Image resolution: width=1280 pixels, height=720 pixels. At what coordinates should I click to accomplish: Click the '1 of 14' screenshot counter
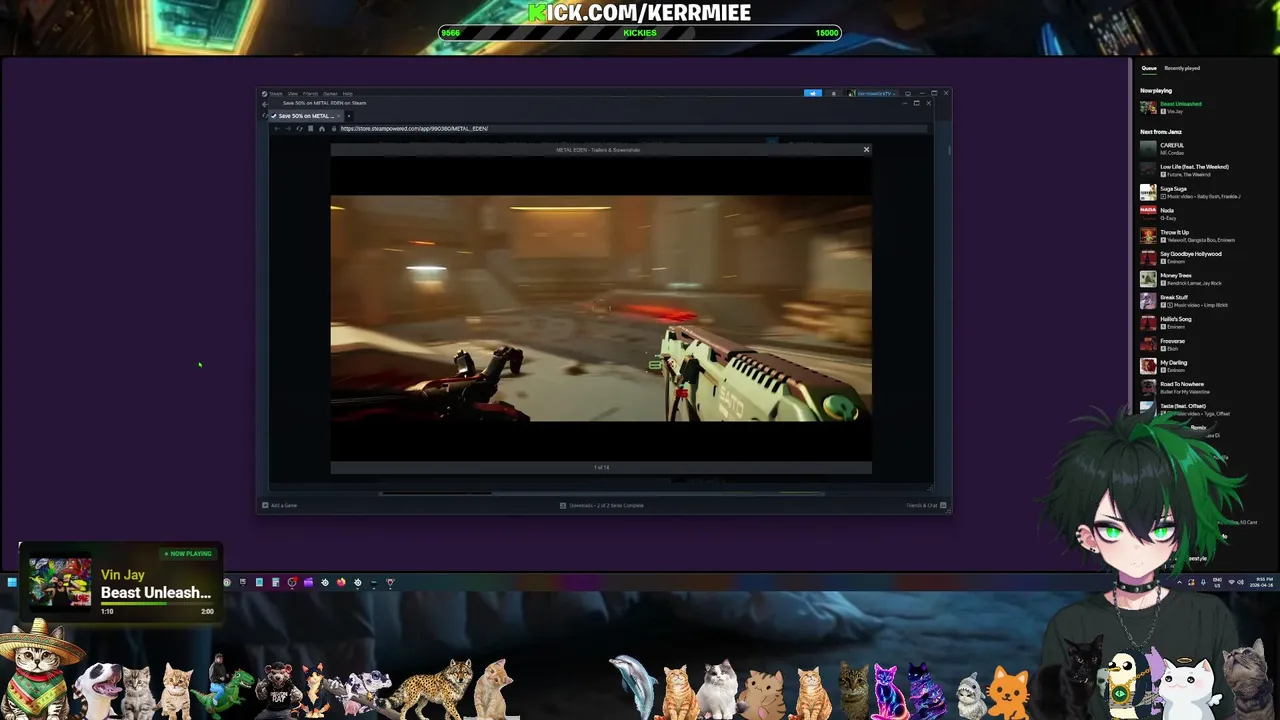tap(601, 467)
